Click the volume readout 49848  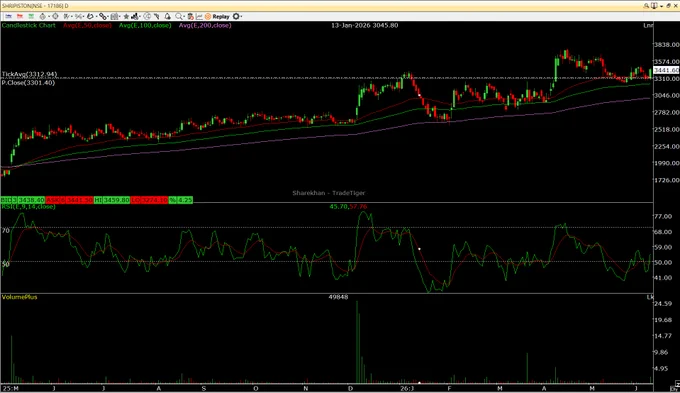coord(338,297)
